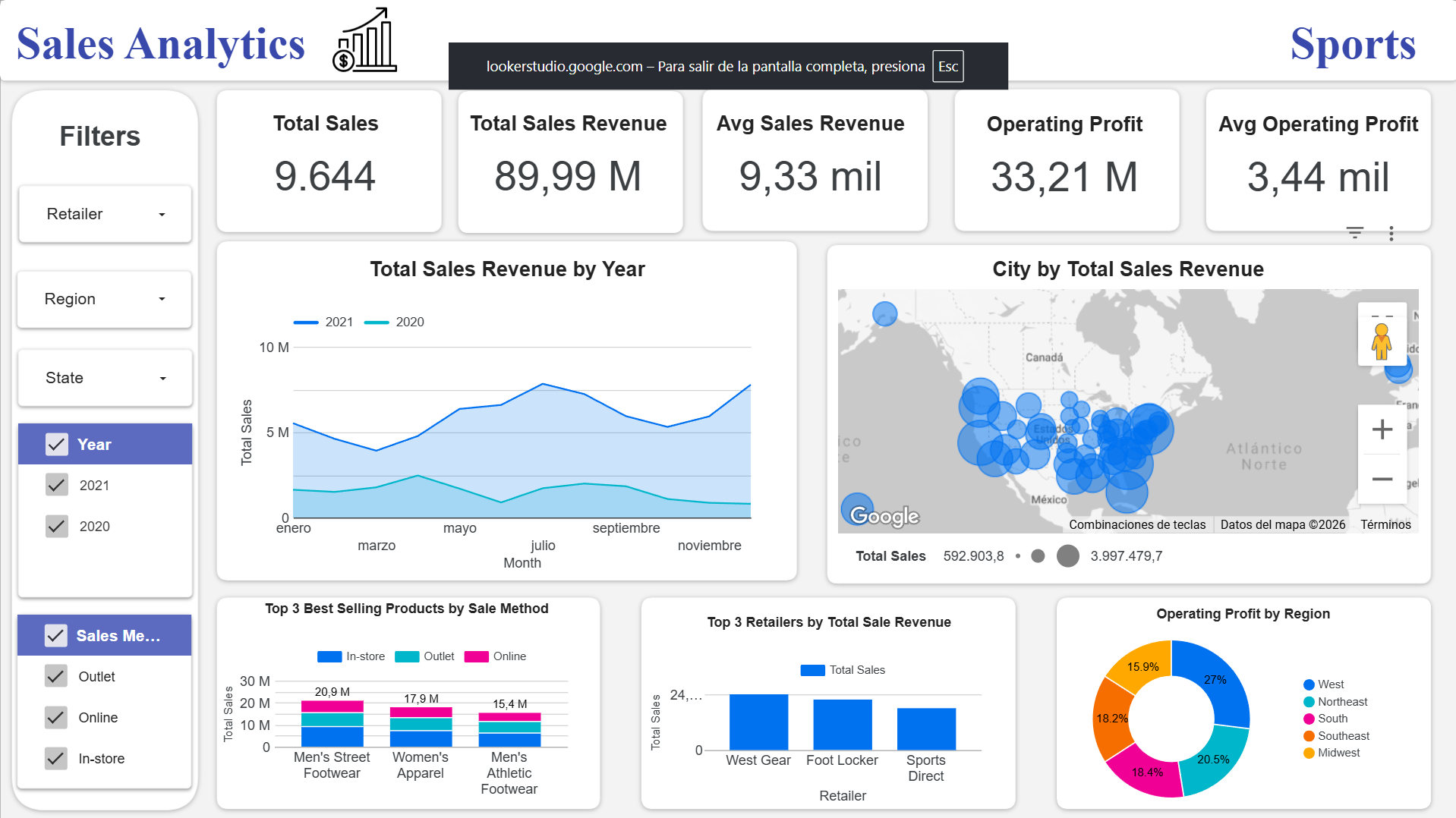Open the Retailer filter dropdown
This screenshot has height=818, width=1456.
pyautogui.click(x=105, y=214)
